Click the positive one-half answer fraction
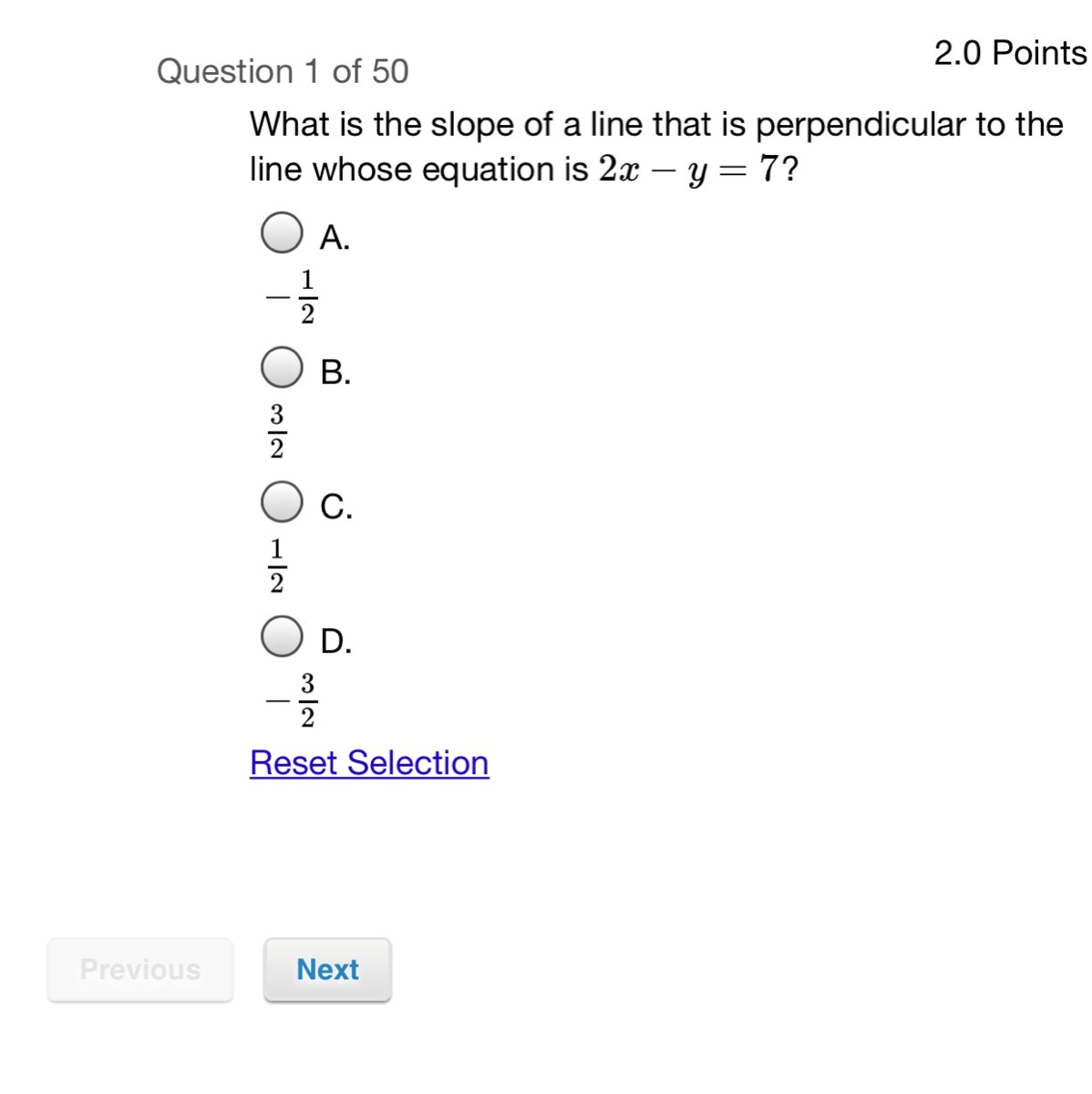This screenshot has height=1094, width=1092. tap(277, 565)
